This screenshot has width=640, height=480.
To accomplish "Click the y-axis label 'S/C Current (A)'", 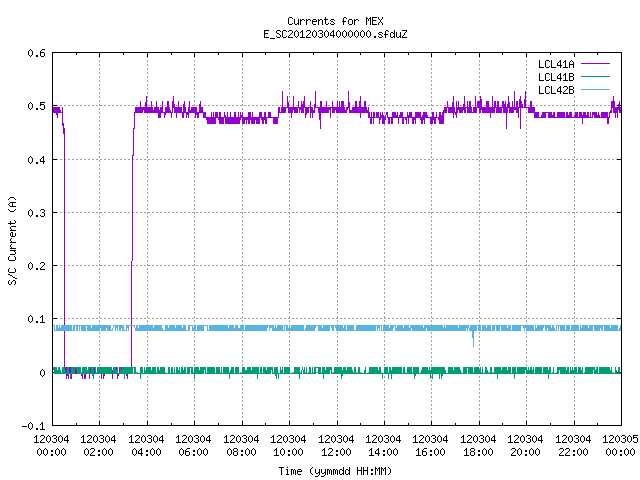I will tap(13, 241).
